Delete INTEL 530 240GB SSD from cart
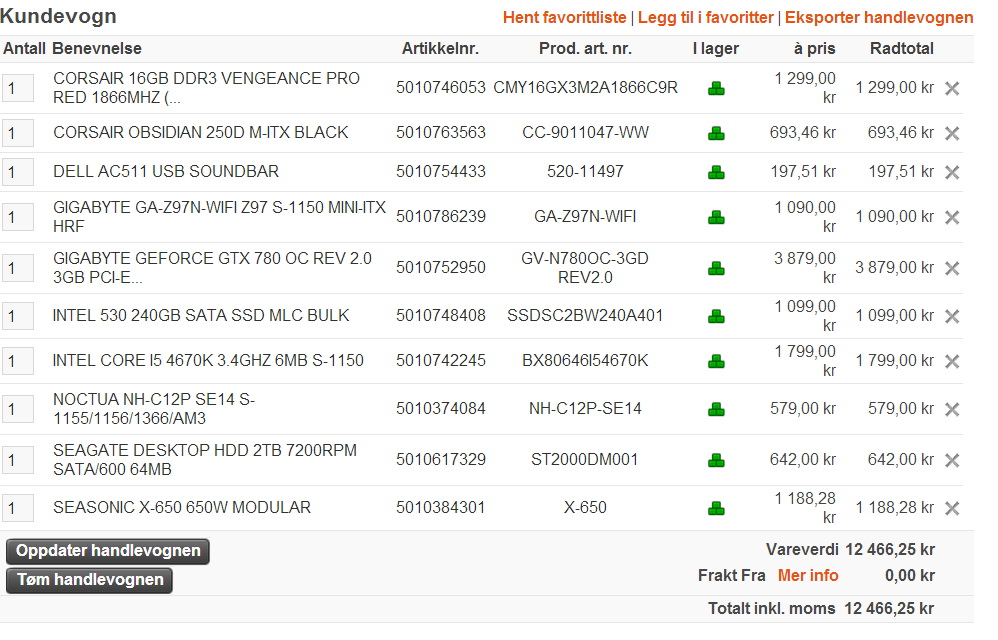 click(952, 316)
